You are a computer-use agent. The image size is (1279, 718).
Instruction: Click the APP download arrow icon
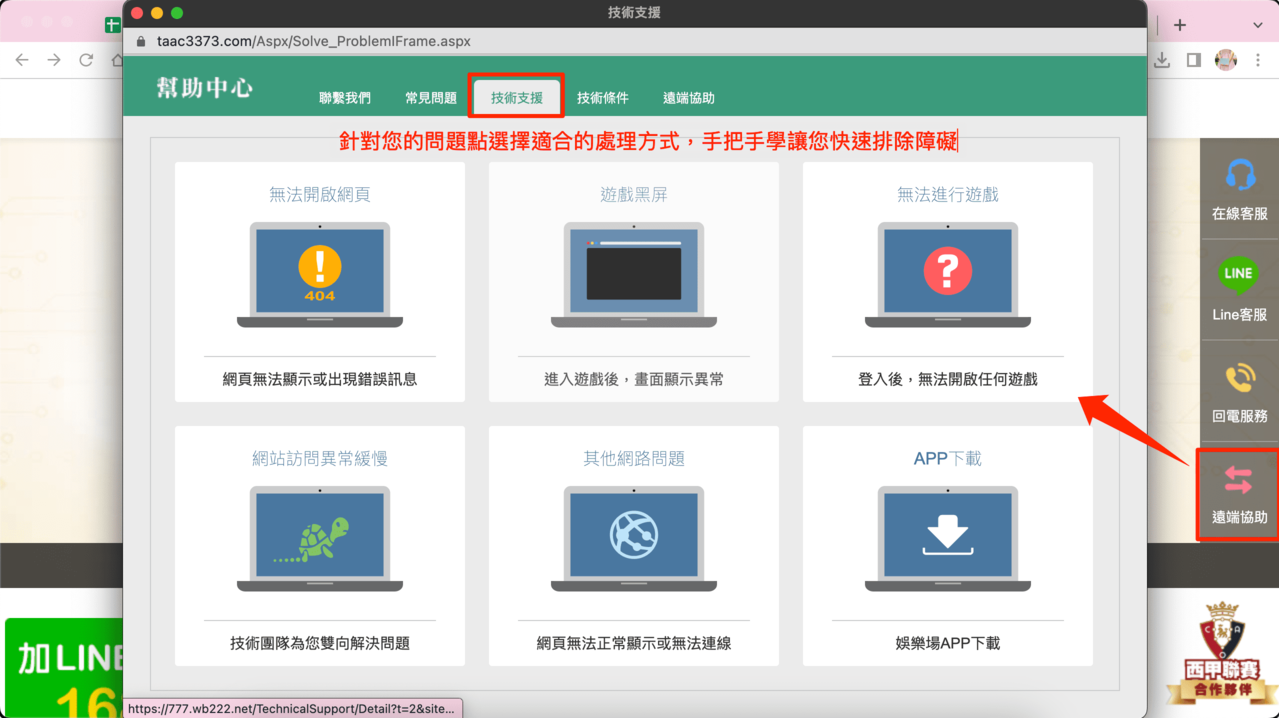(x=947, y=538)
